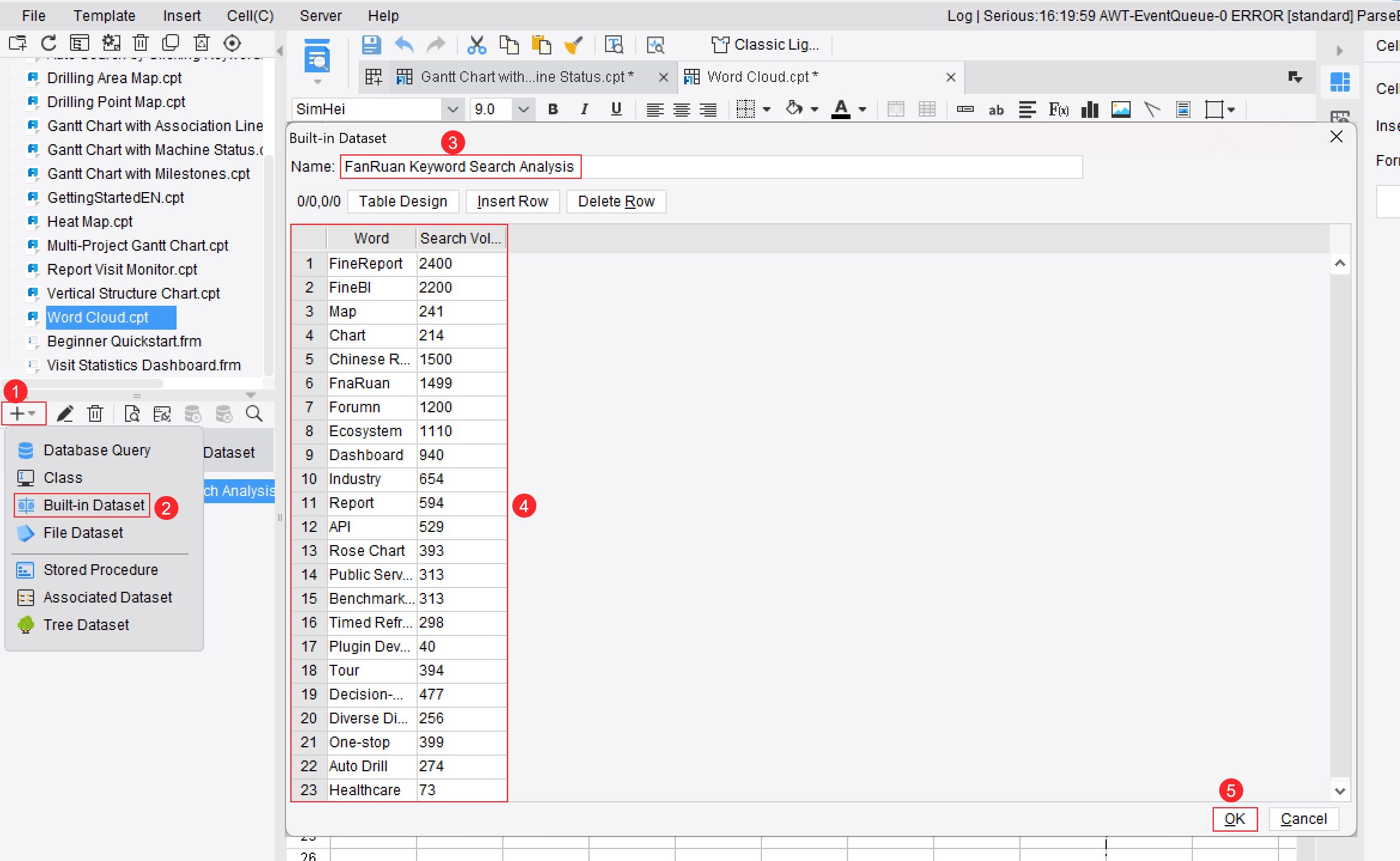Toggle Bold formatting button
The width and height of the screenshot is (1400, 861).
[553, 109]
